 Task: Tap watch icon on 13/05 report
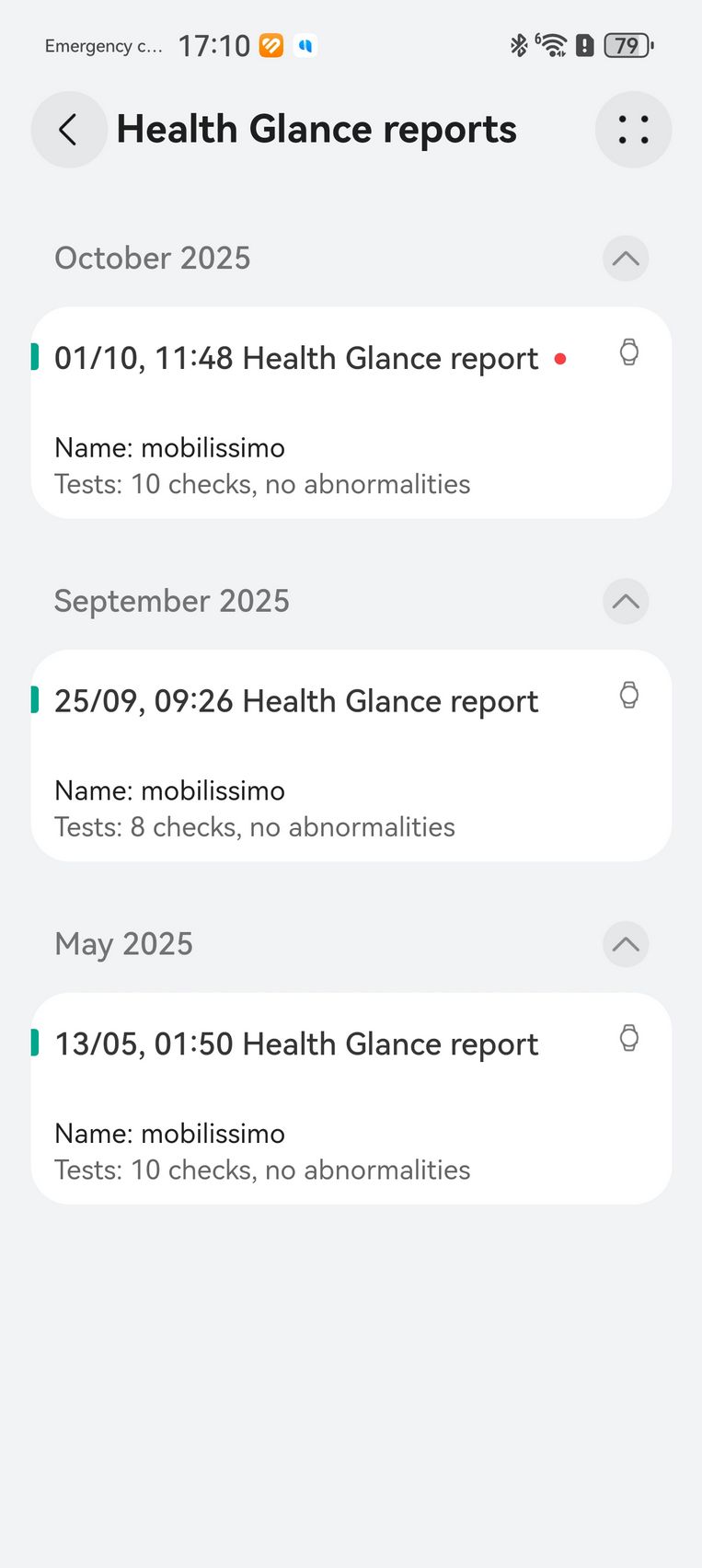click(629, 1038)
